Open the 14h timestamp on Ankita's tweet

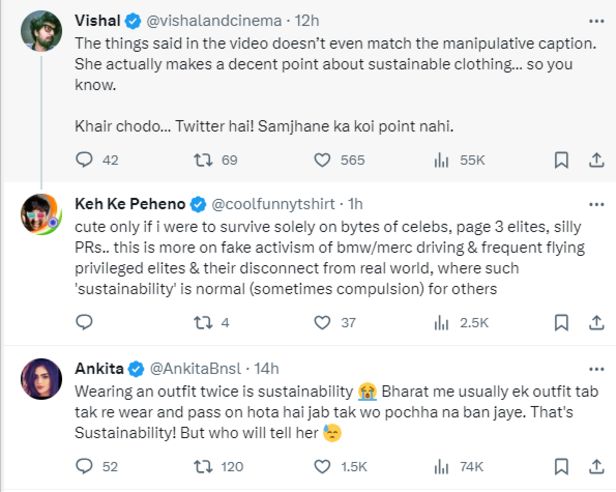267,367
